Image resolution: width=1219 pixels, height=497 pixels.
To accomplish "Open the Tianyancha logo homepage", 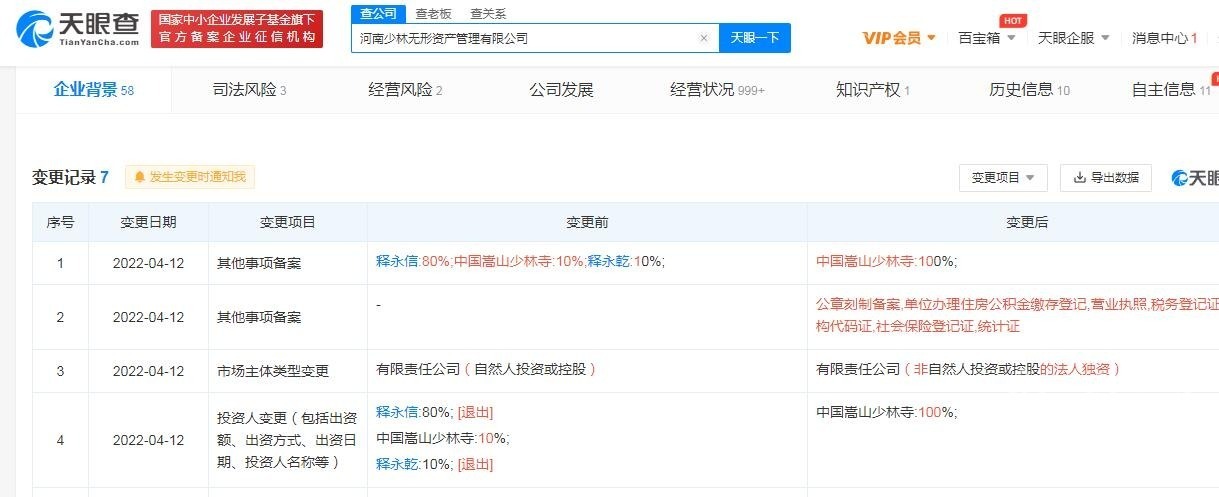I will point(78,29).
